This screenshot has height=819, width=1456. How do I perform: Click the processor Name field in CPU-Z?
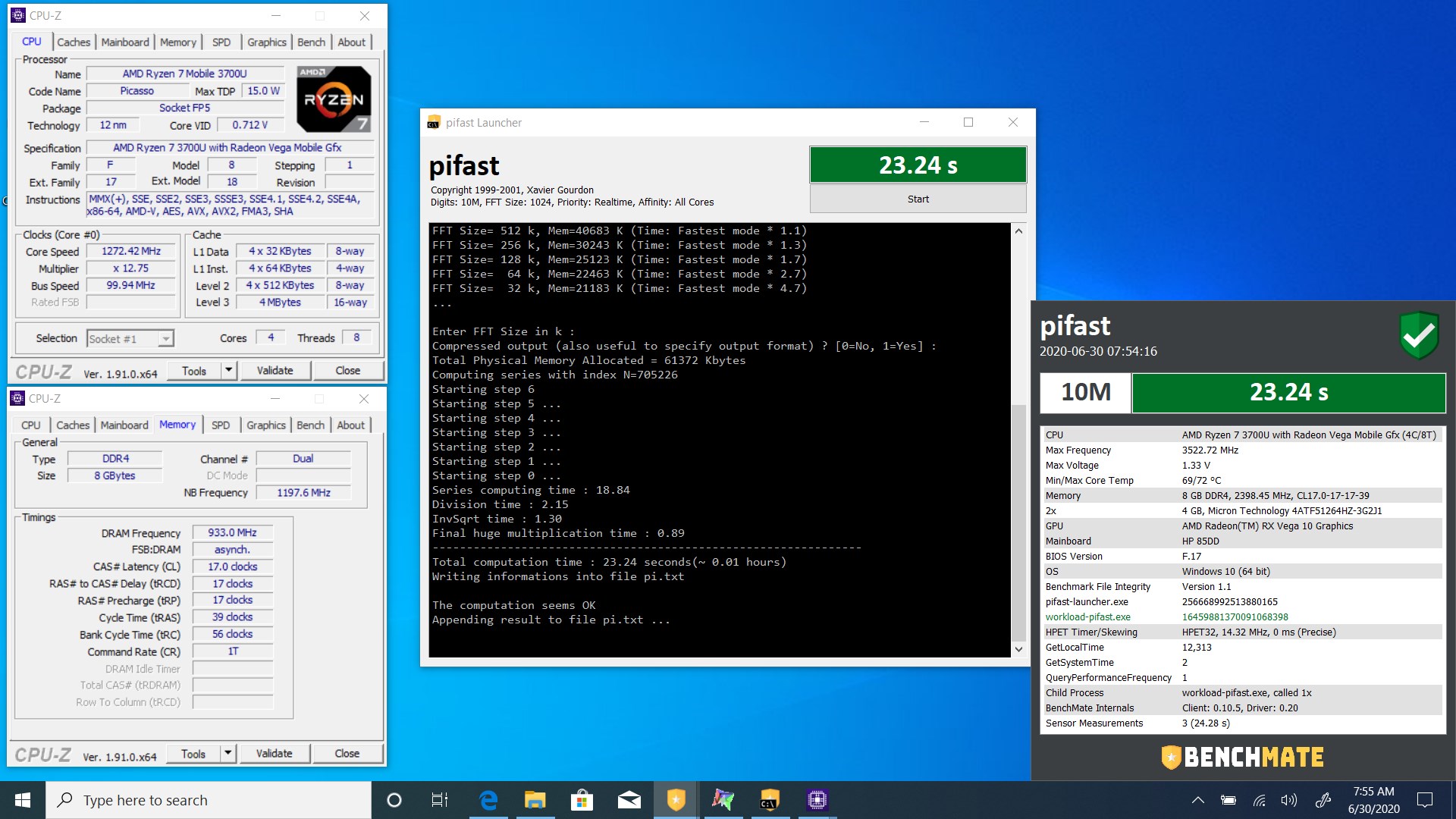pos(185,74)
